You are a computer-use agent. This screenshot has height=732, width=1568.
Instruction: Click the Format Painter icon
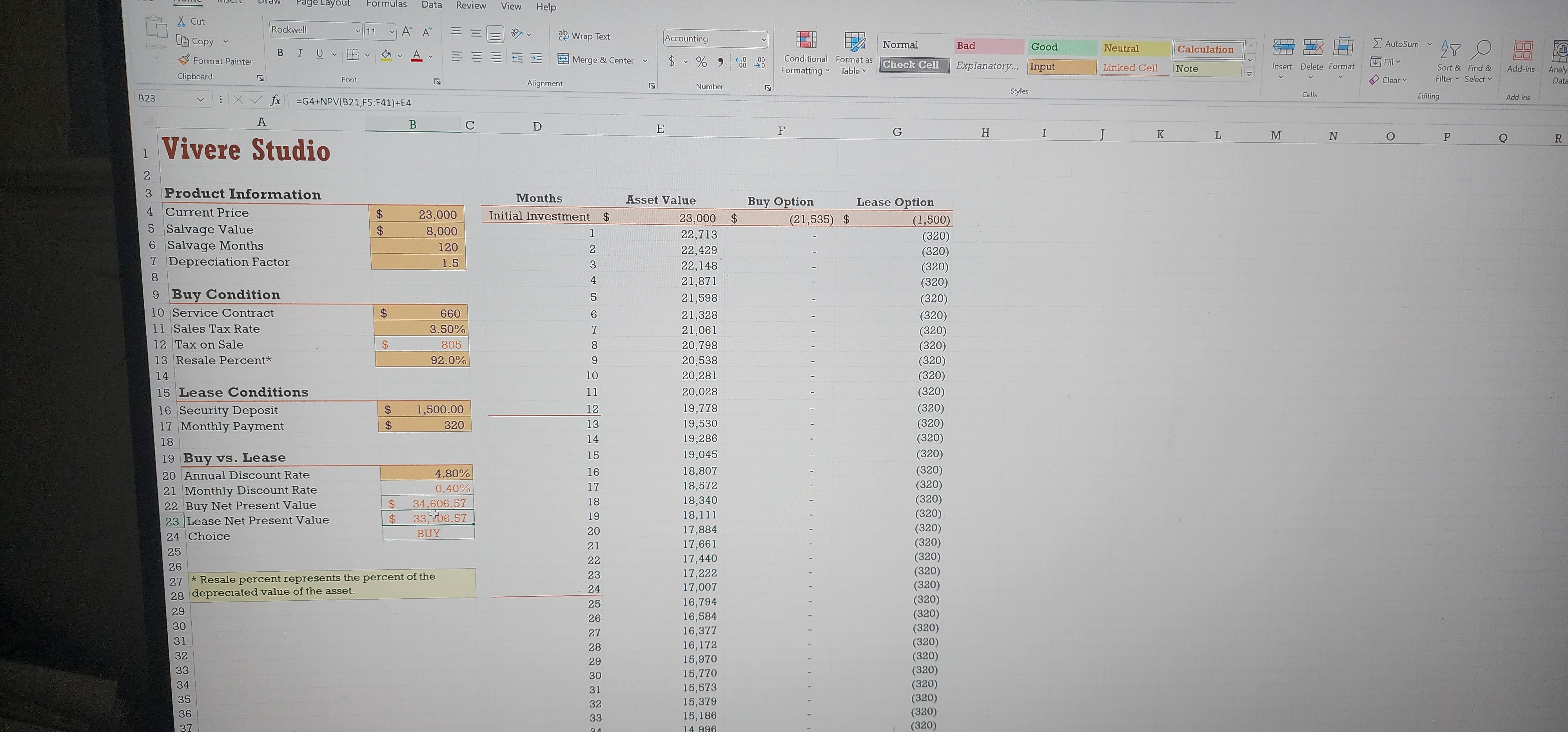184,60
